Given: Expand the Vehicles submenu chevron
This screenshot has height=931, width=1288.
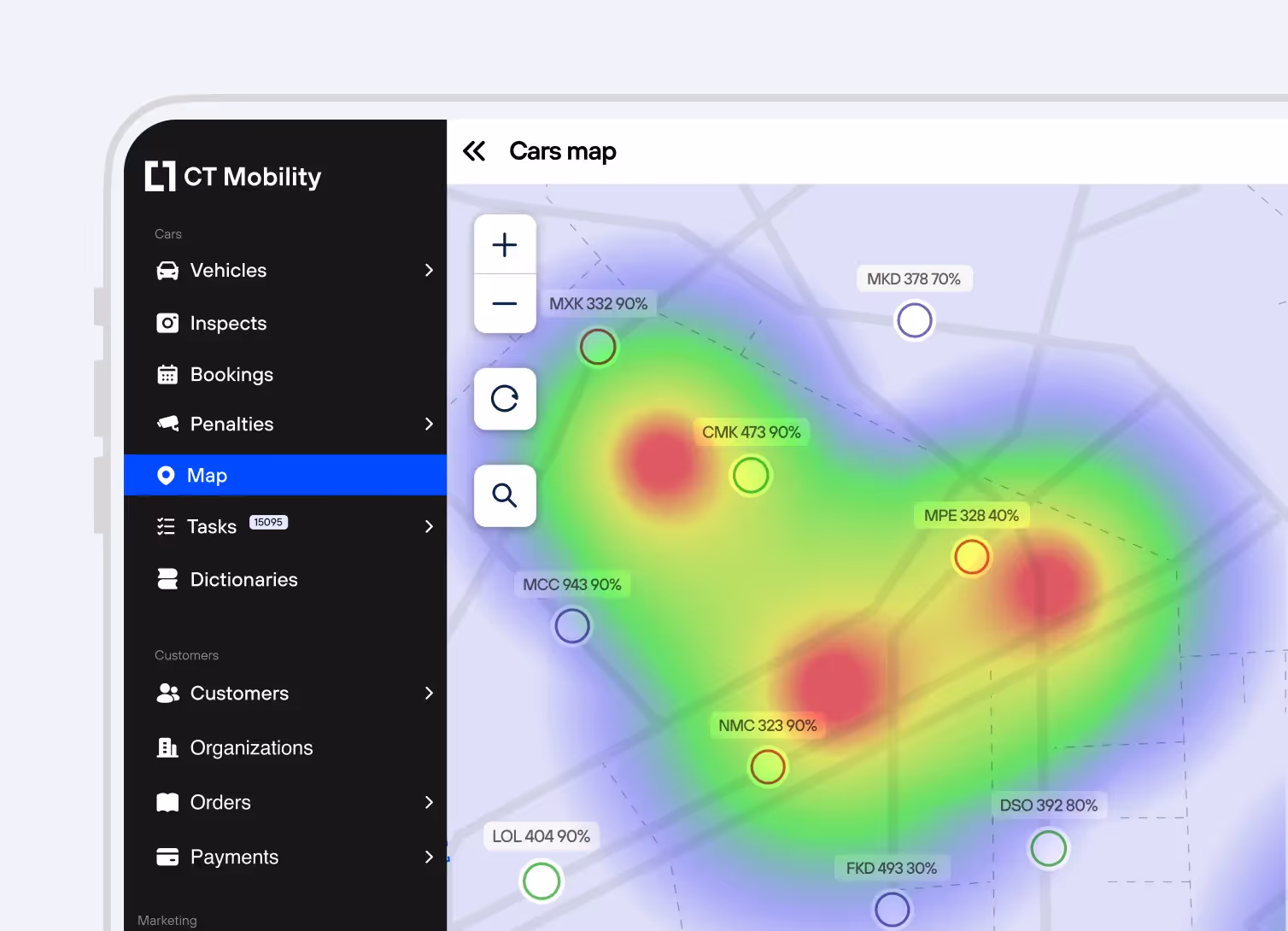Looking at the screenshot, I should pos(429,270).
